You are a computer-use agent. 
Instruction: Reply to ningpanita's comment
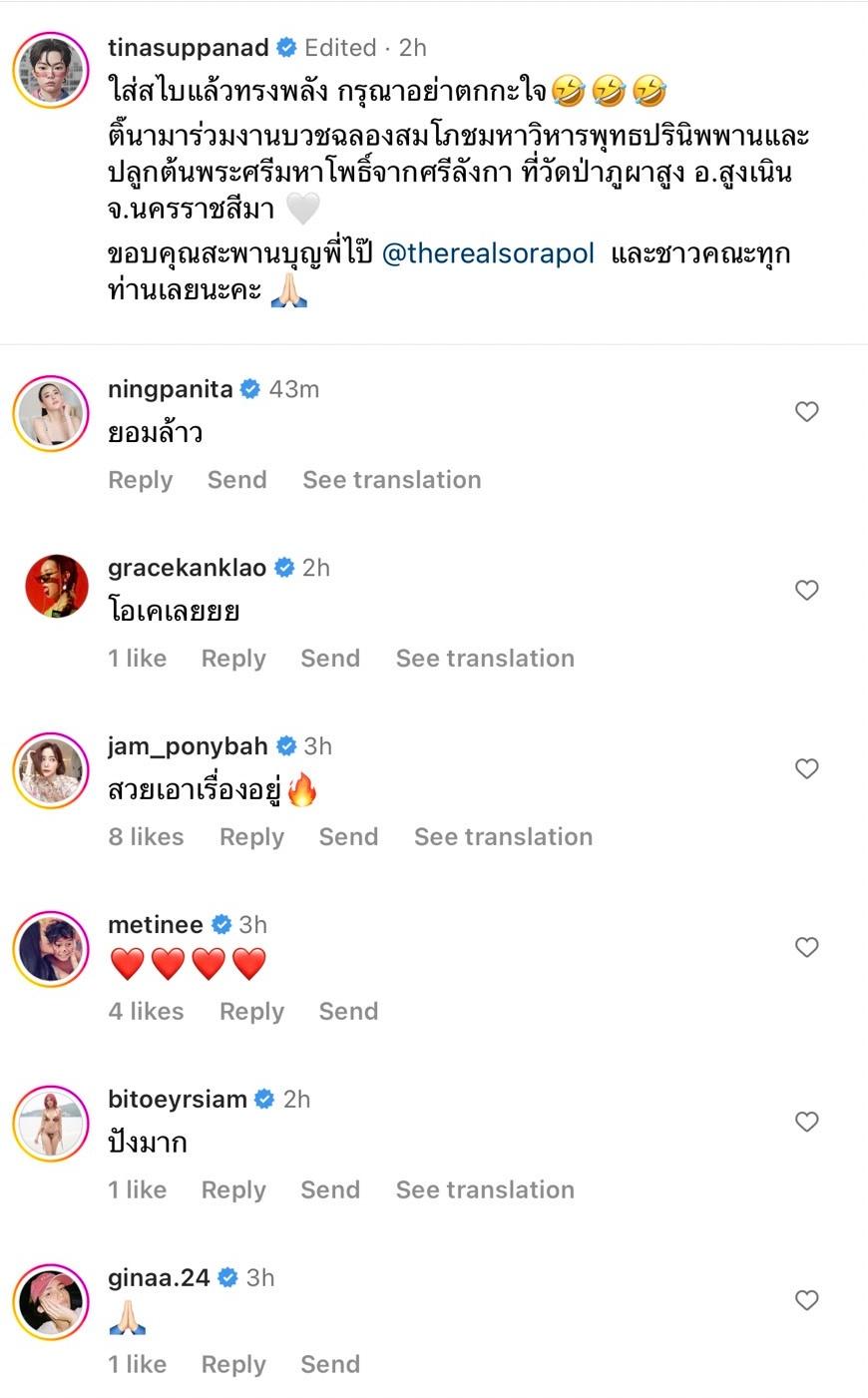click(141, 480)
